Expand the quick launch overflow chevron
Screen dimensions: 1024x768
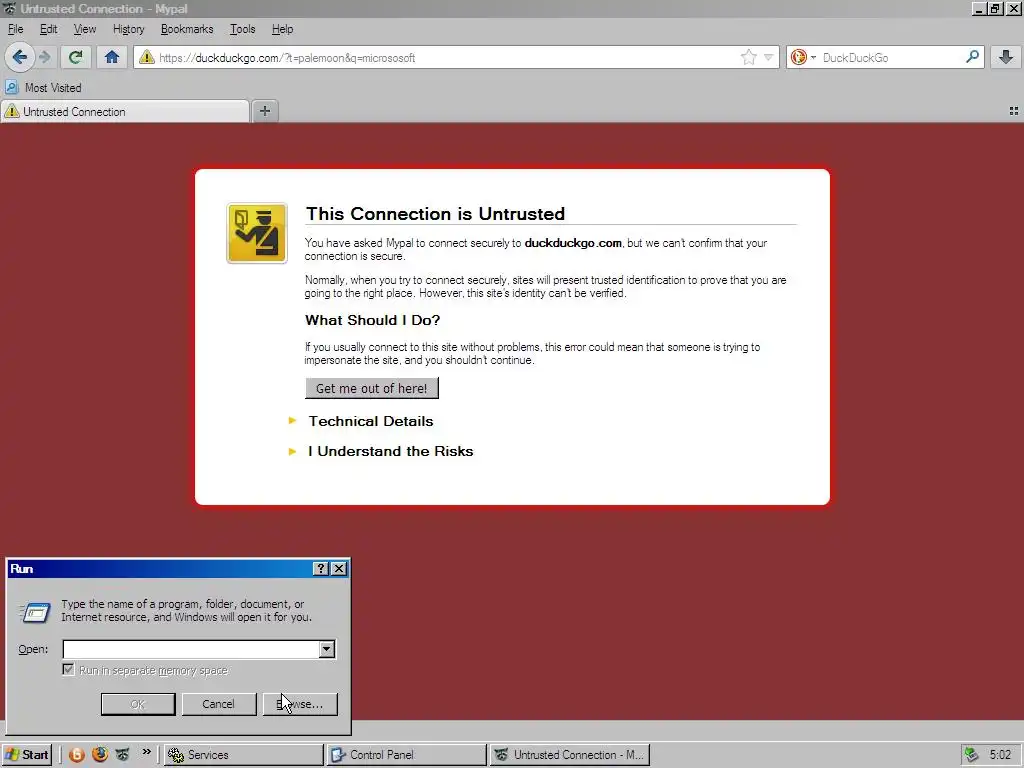tap(146, 752)
